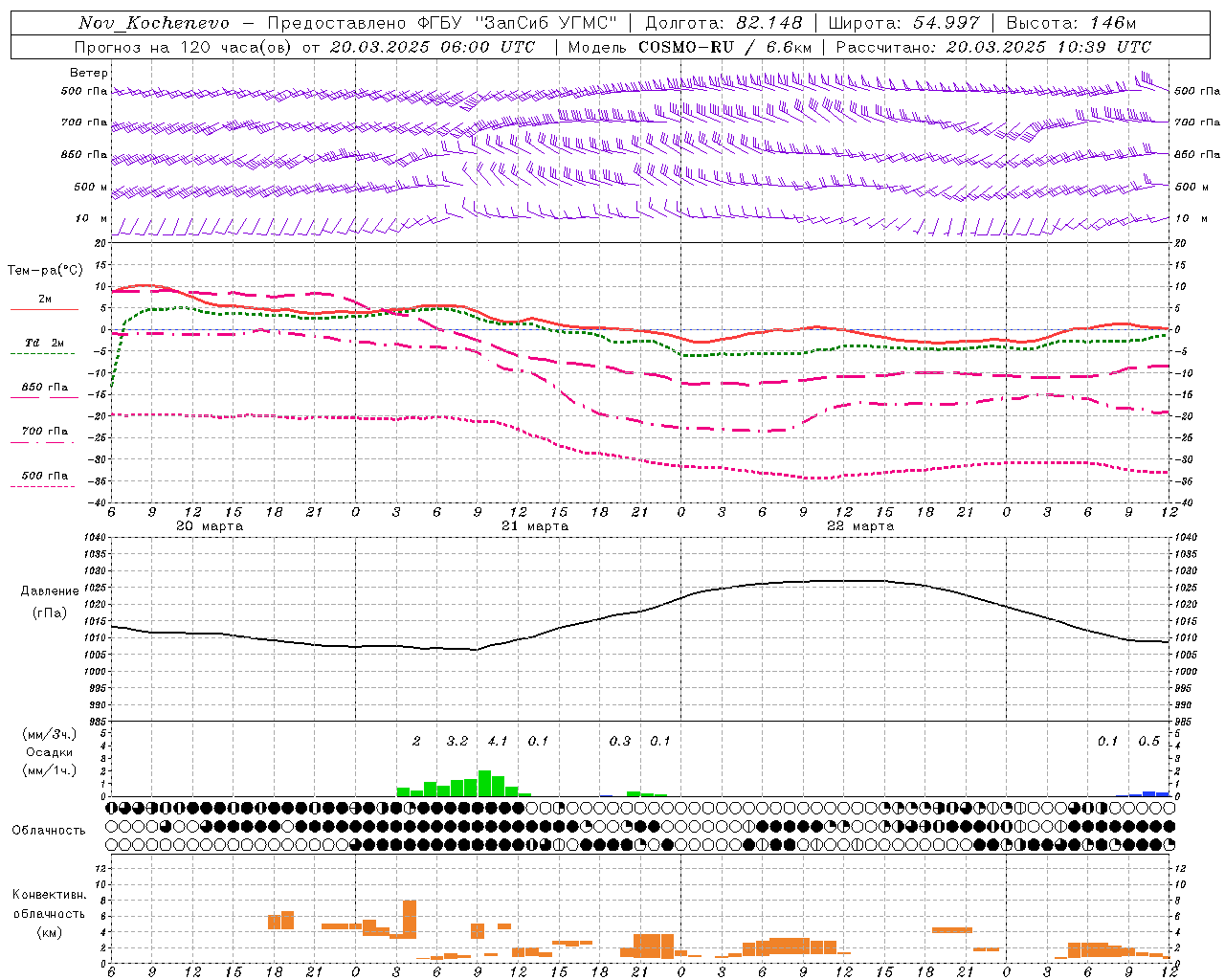Image resolution: width=1225 pixels, height=980 pixels.
Task: Click the precipitation total value 0.5
Action: click(x=1148, y=742)
